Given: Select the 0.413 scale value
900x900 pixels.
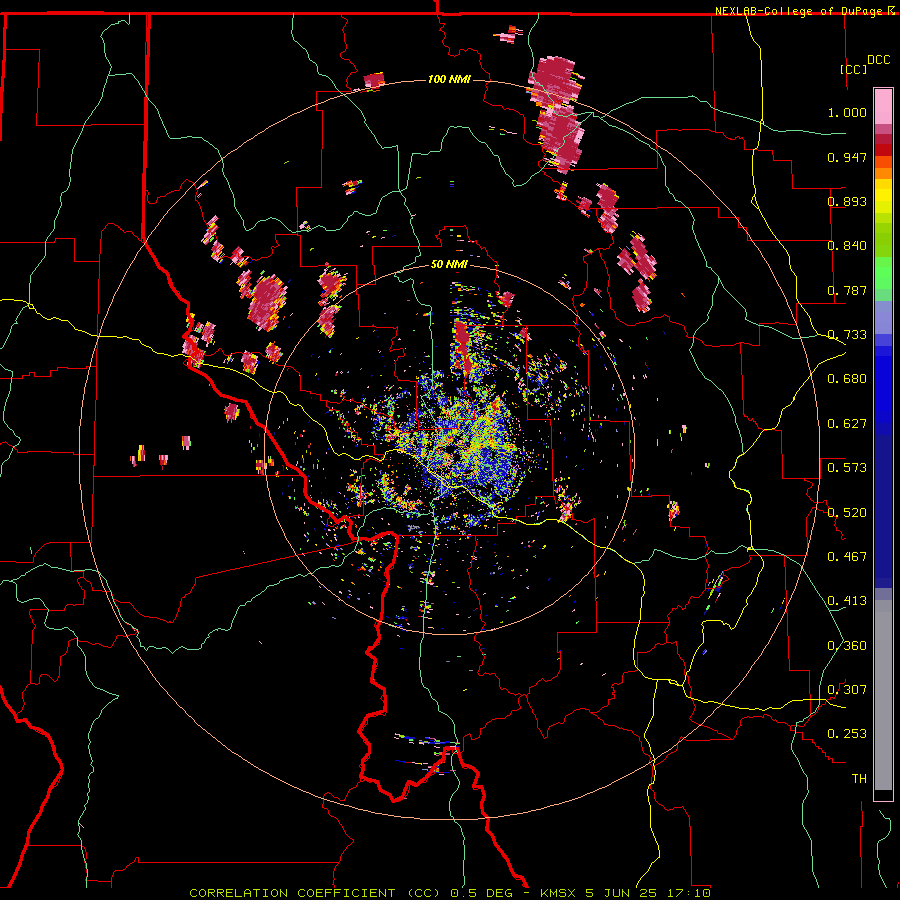Looking at the screenshot, I should click(847, 601).
